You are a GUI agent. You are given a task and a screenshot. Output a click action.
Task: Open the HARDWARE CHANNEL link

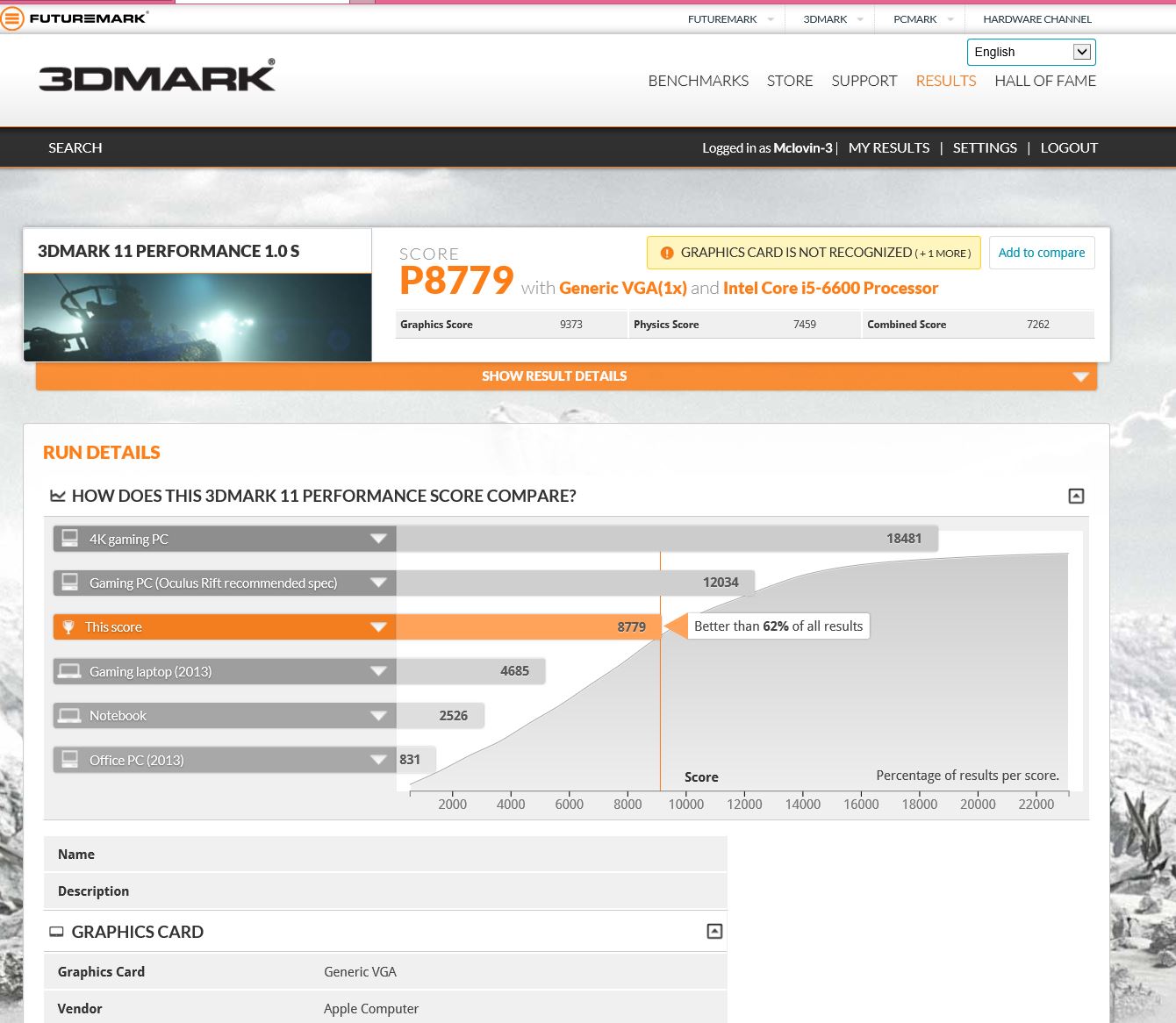click(1037, 19)
